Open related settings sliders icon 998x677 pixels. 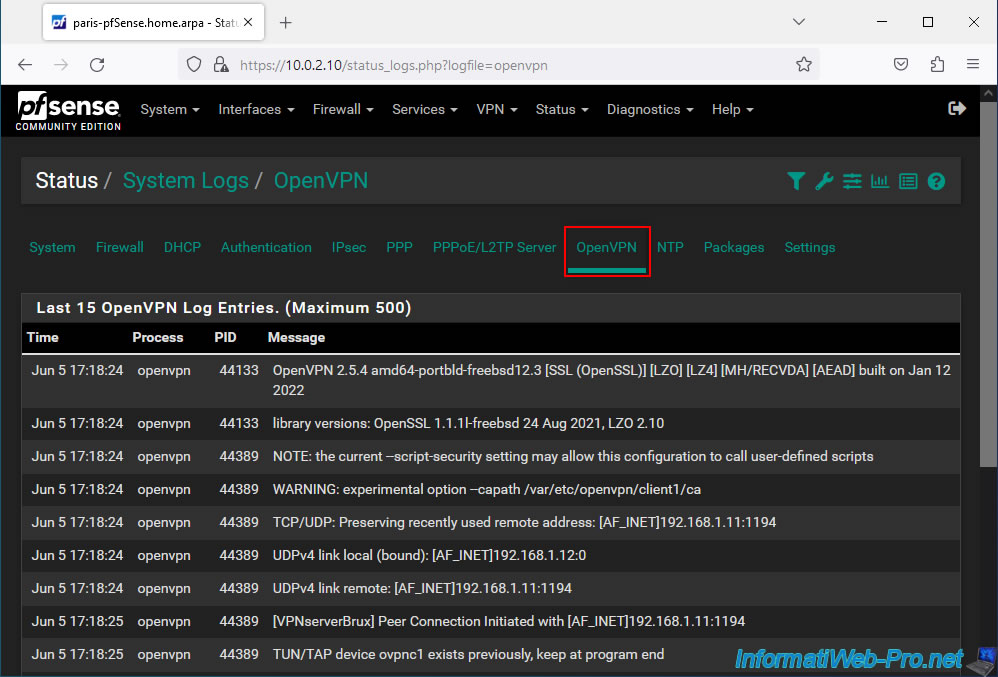(x=852, y=181)
